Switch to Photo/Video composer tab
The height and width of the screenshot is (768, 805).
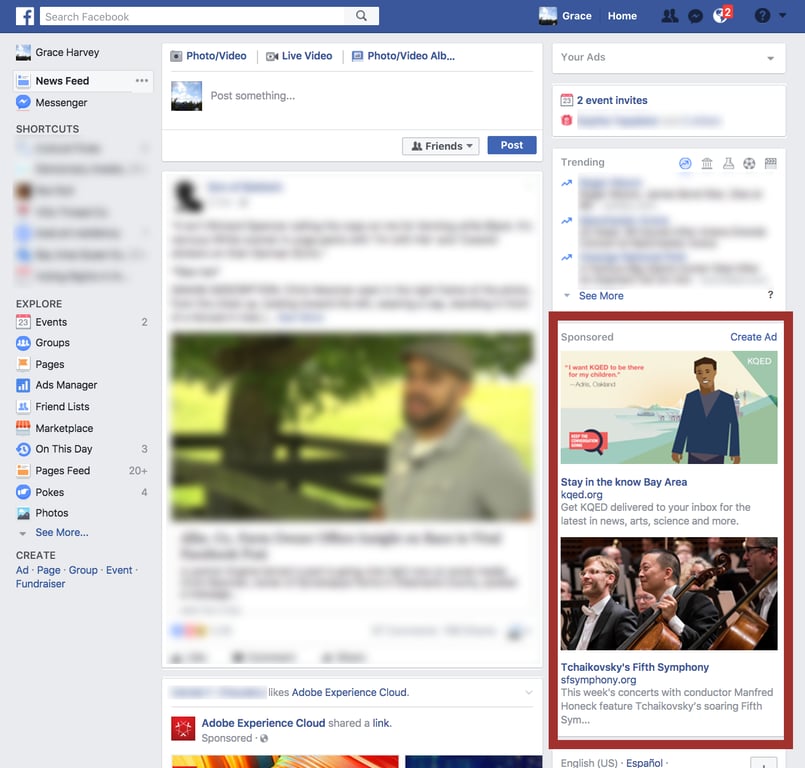(x=209, y=56)
